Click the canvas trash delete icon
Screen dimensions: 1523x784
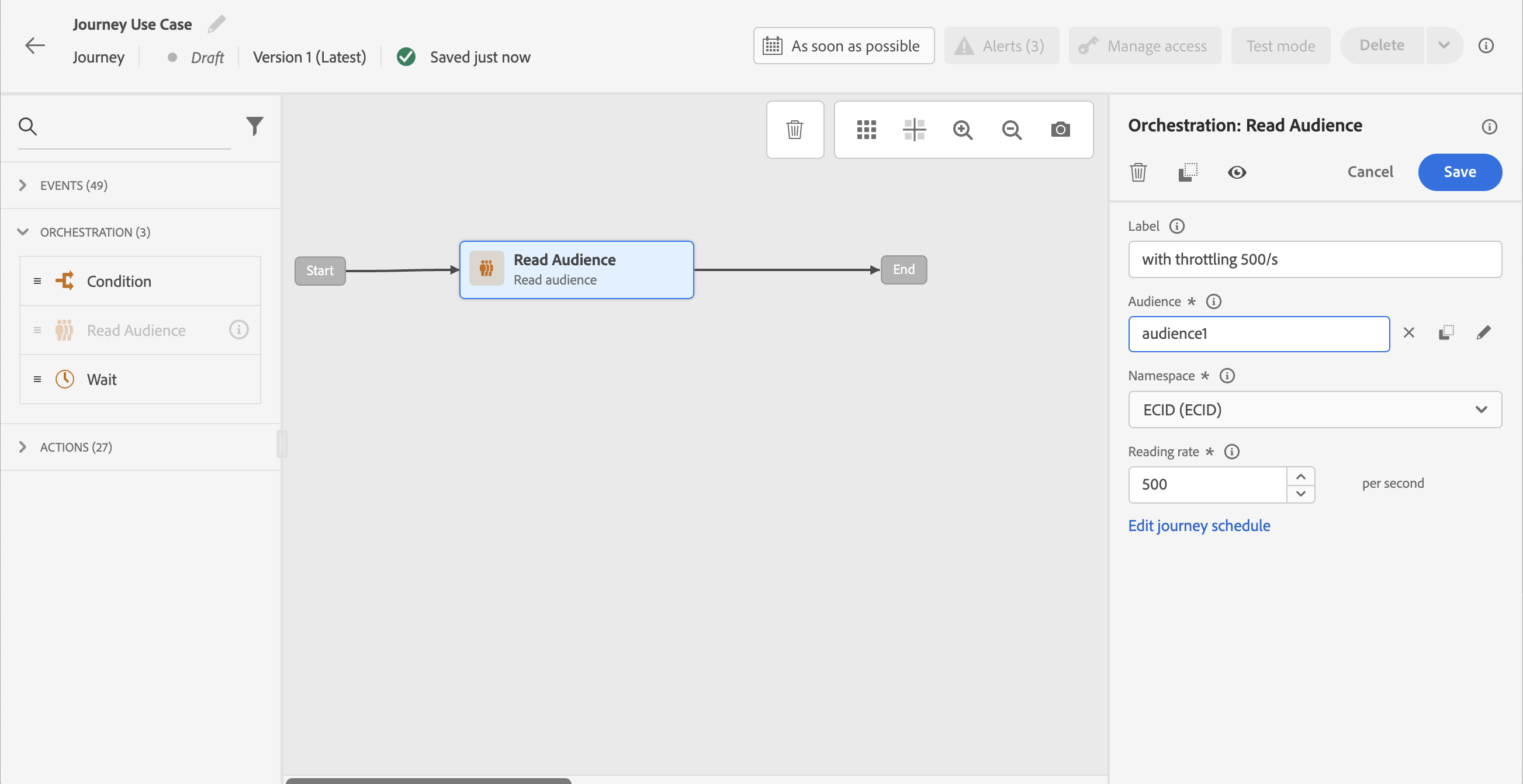click(795, 129)
